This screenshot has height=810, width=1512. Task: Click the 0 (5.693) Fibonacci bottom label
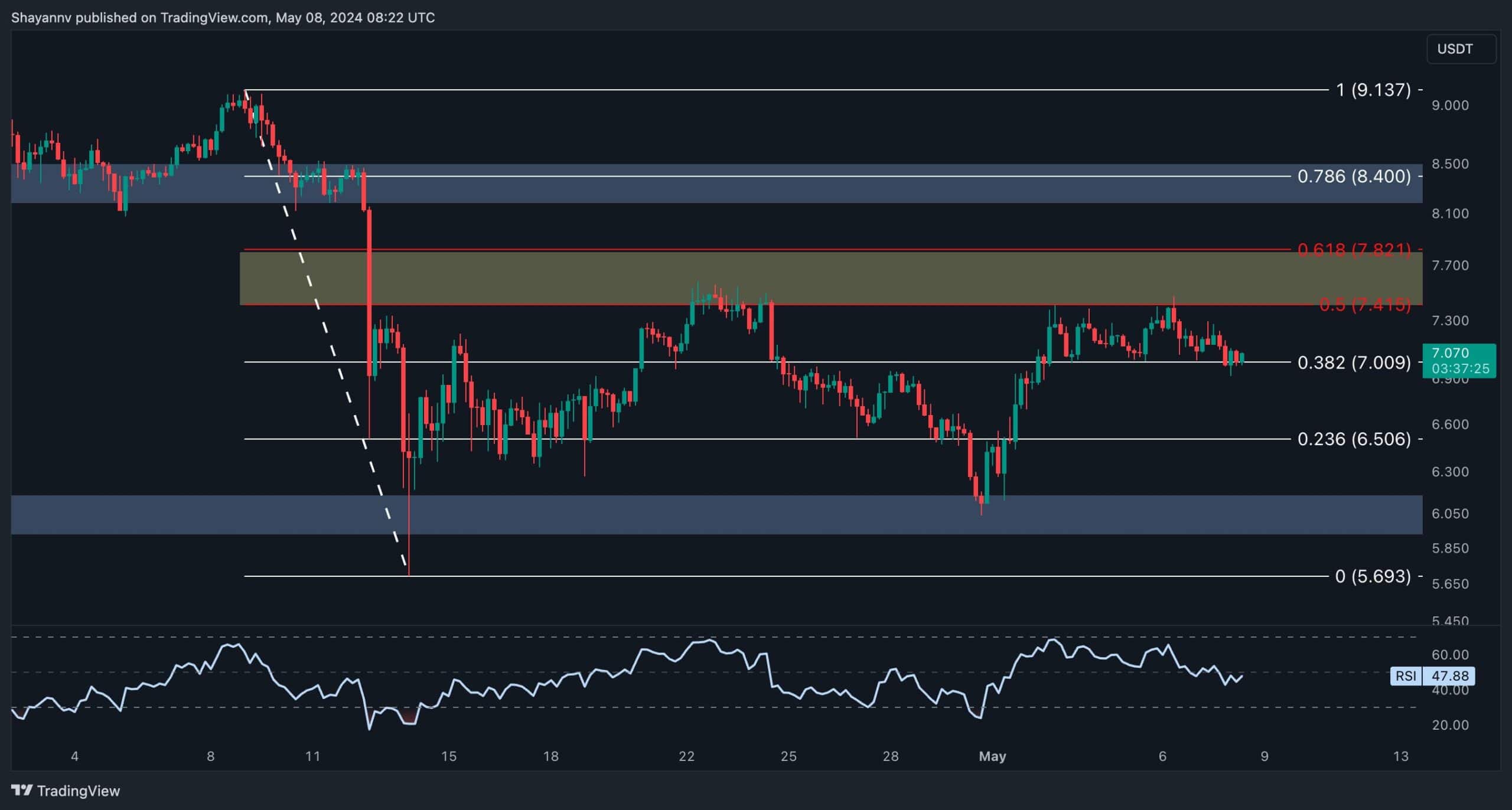pos(1373,576)
